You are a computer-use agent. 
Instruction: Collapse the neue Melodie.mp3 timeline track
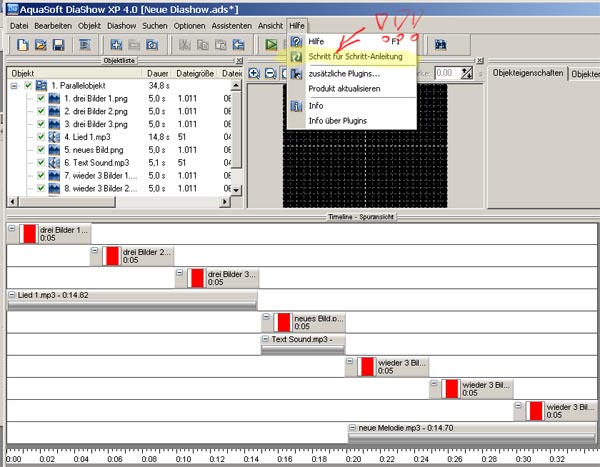354,427
